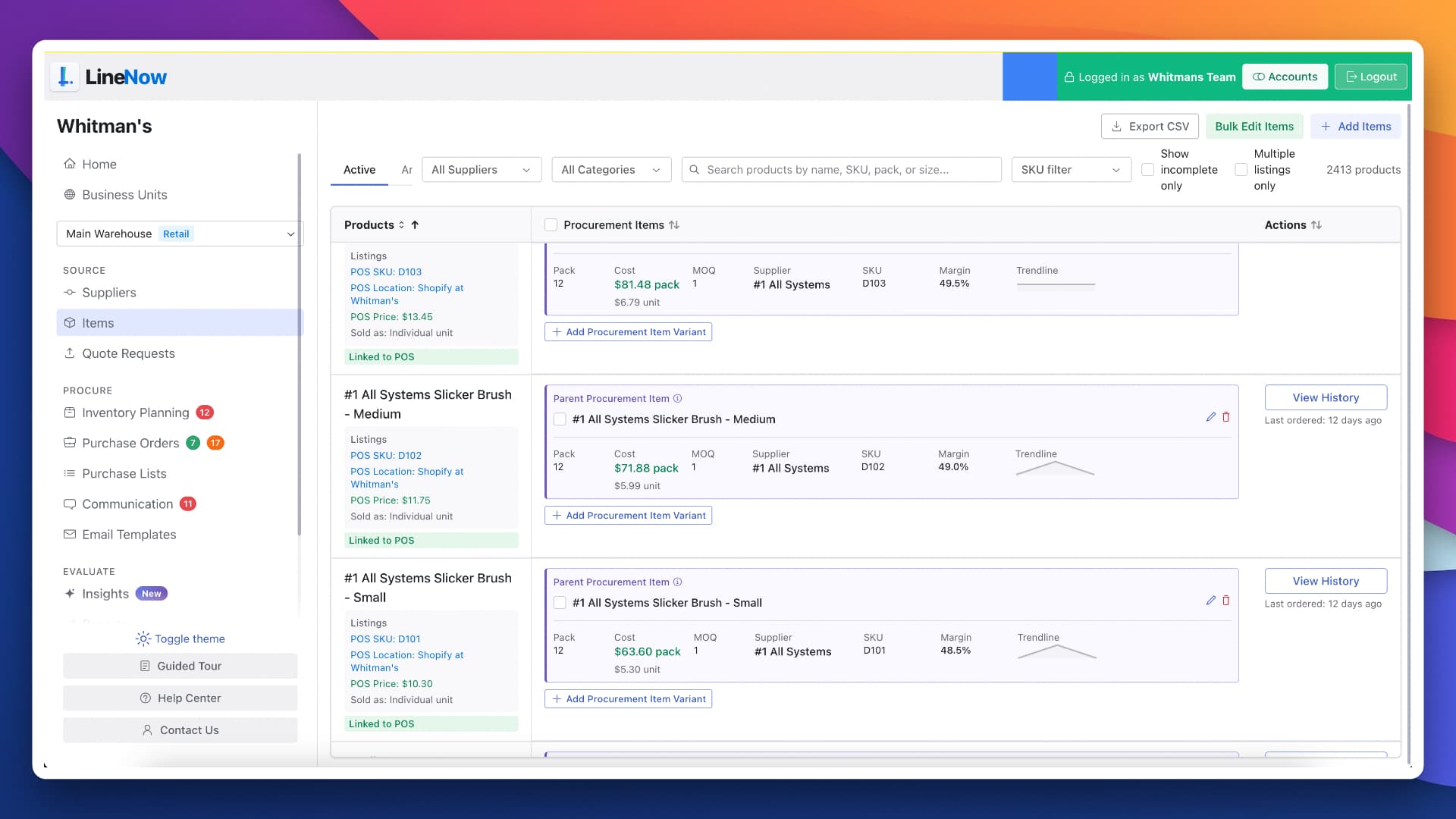Screen dimensions: 1456x819
Task: Sort by Actions column arrows icon
Action: click(x=1316, y=225)
